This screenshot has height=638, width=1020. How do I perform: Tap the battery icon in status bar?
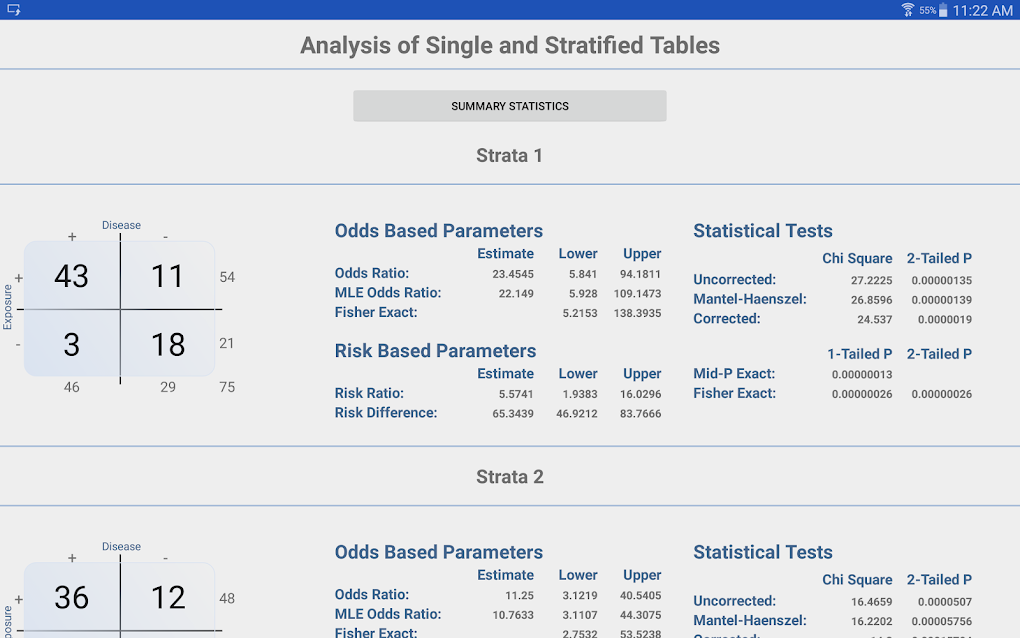[x=943, y=10]
